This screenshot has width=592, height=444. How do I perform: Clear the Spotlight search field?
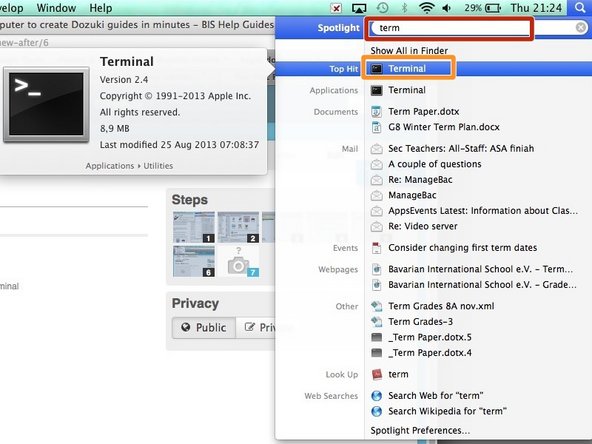click(581, 27)
